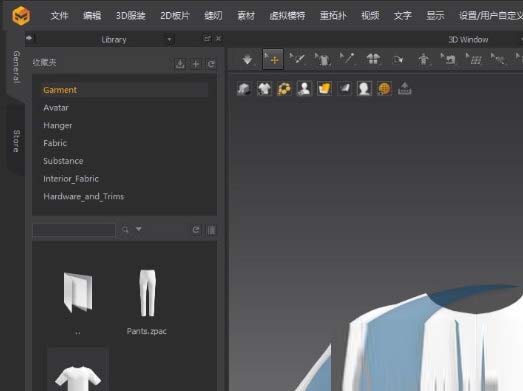This screenshot has width=523, height=391.
Task: Click the orange app logo
Action: (21, 16)
